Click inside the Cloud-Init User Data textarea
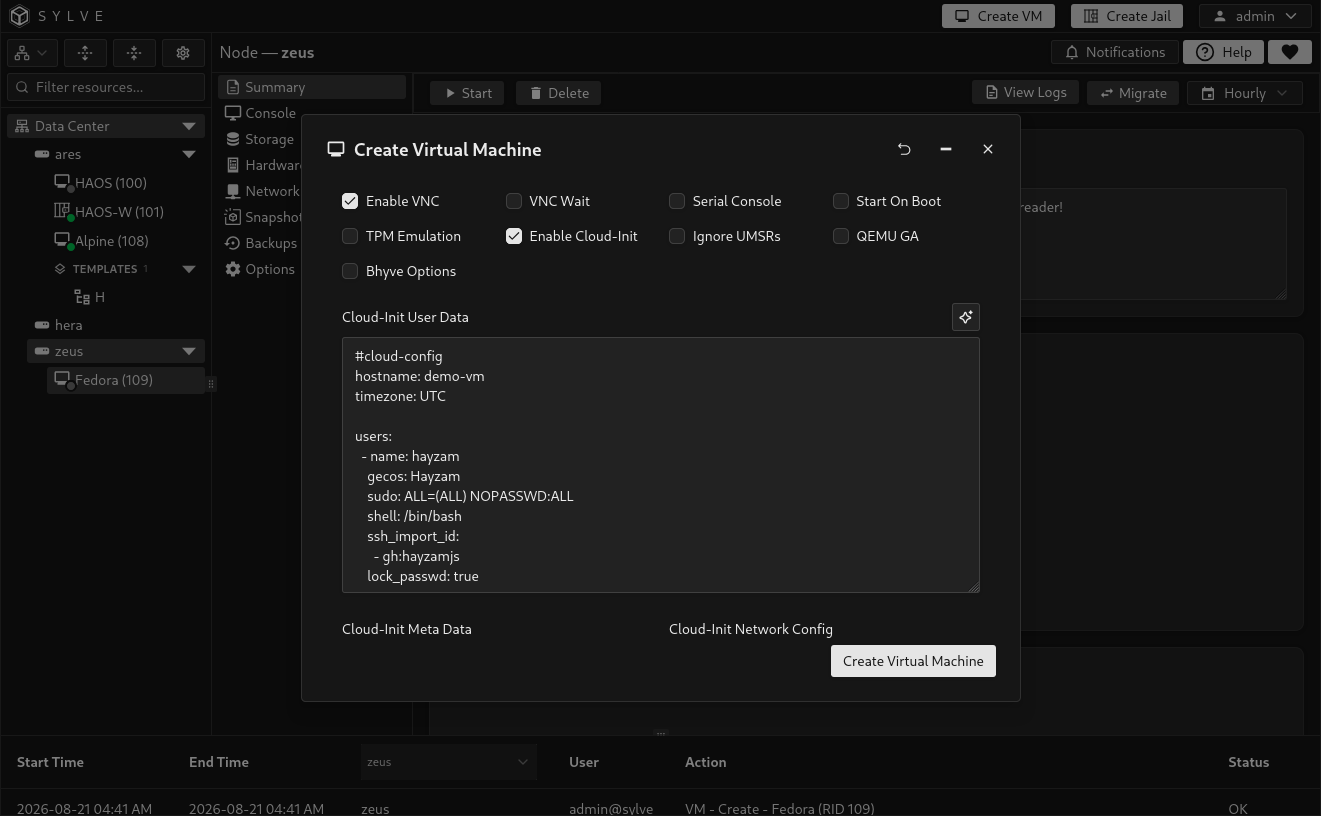The width and height of the screenshot is (1321, 816). (661, 465)
